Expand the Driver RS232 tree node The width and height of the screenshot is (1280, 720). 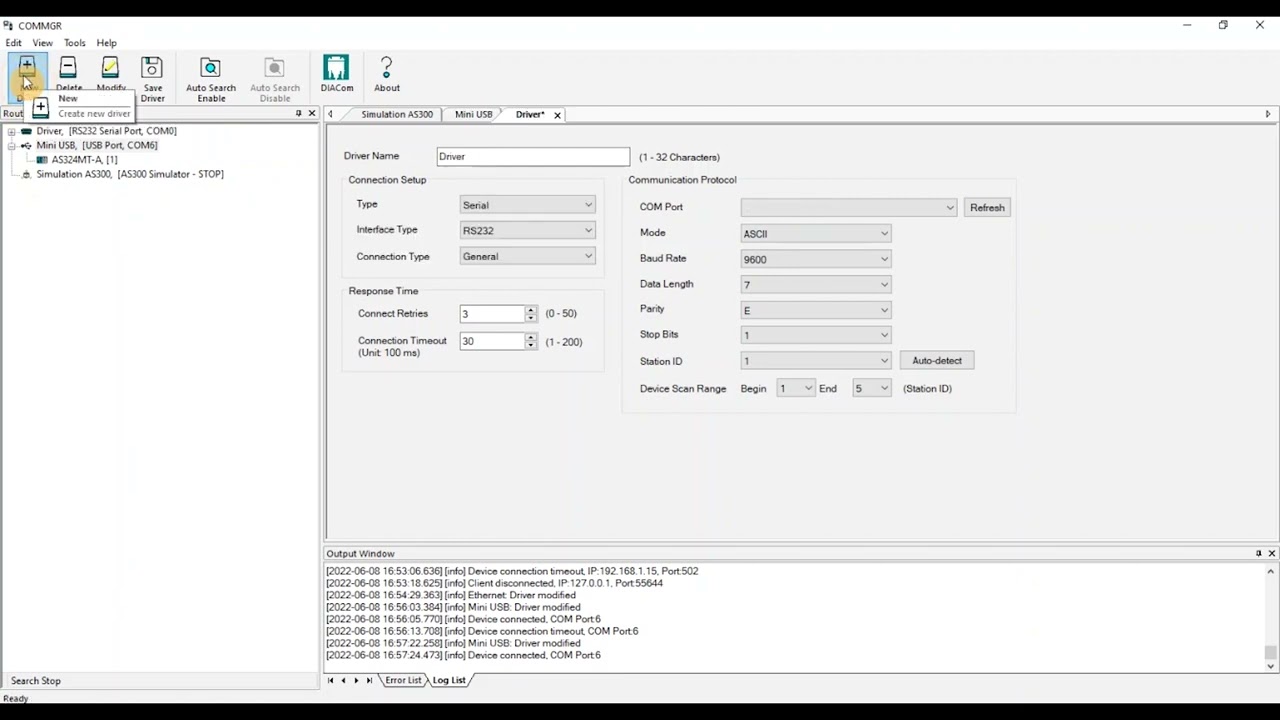coord(12,131)
